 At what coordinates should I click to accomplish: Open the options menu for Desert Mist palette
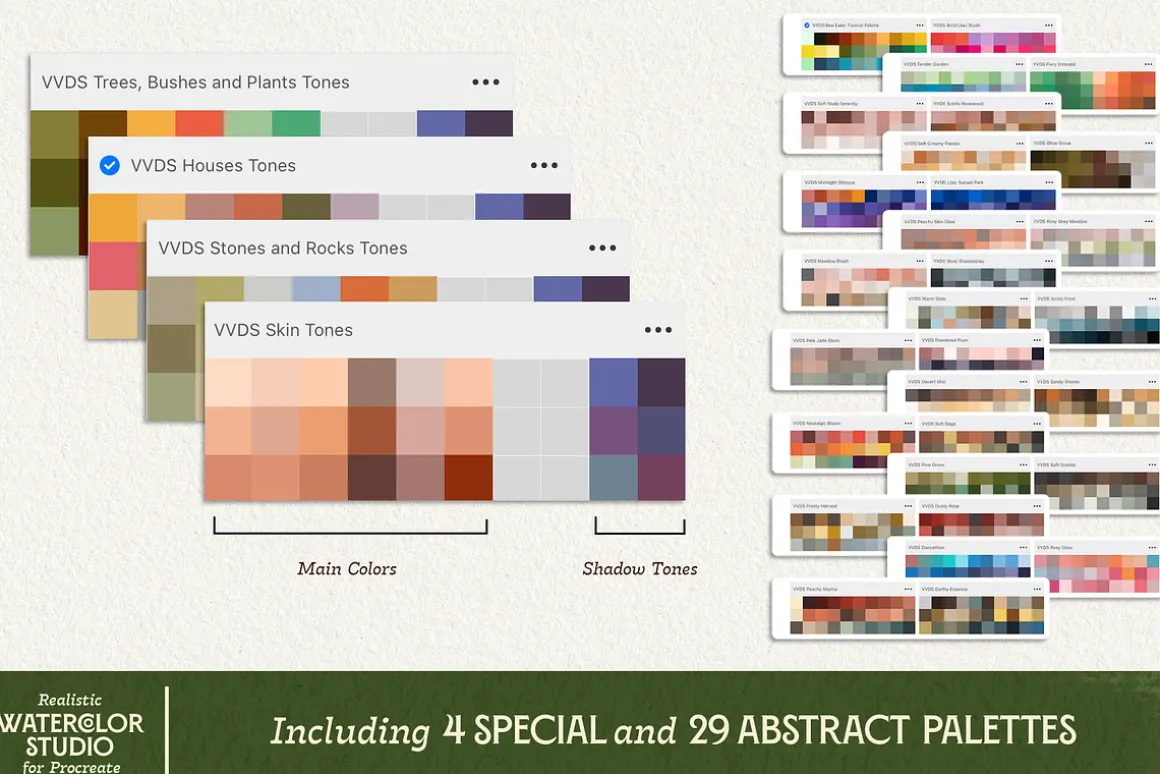[x=1023, y=382]
